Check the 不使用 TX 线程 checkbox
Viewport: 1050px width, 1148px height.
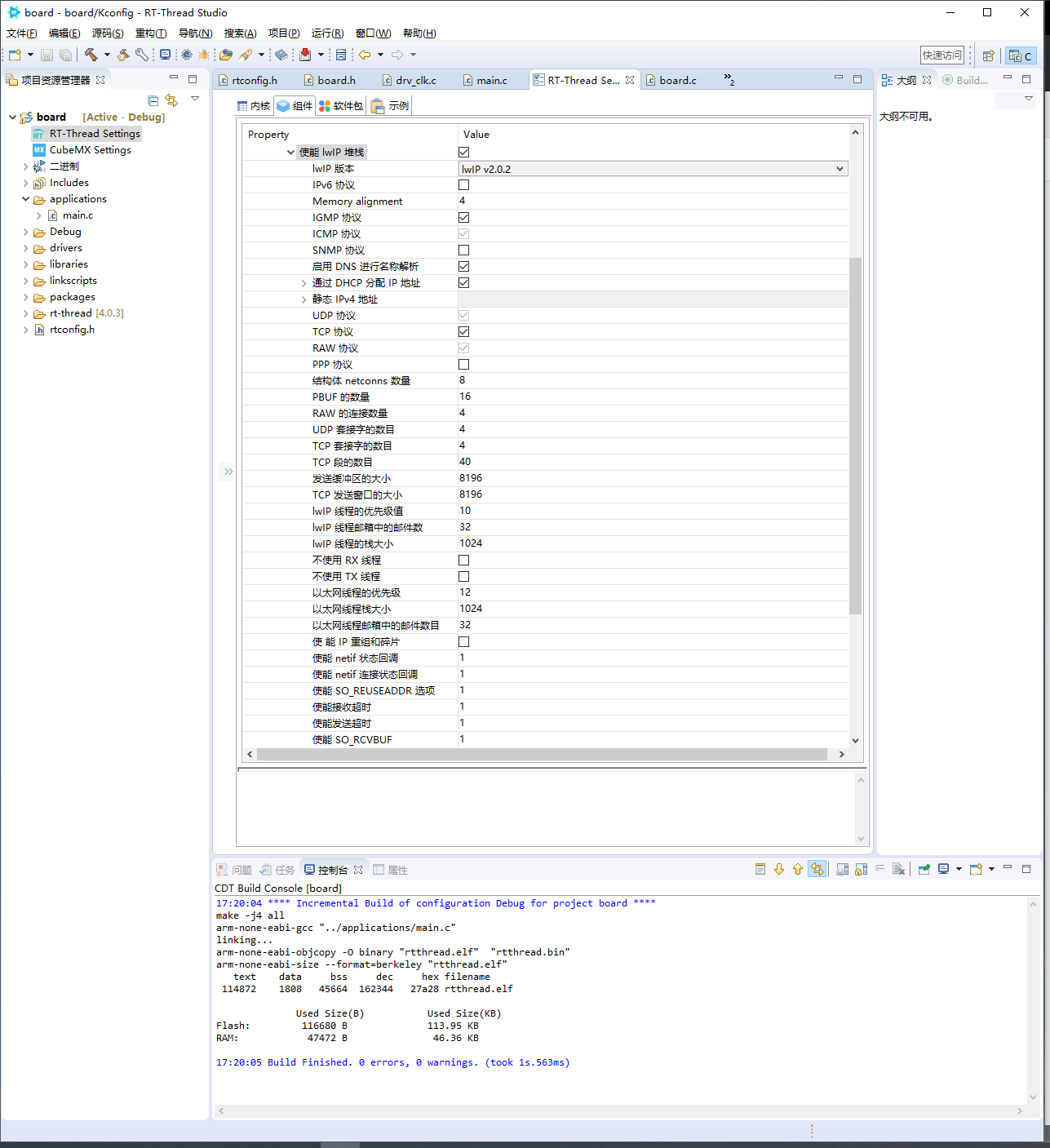(463, 576)
